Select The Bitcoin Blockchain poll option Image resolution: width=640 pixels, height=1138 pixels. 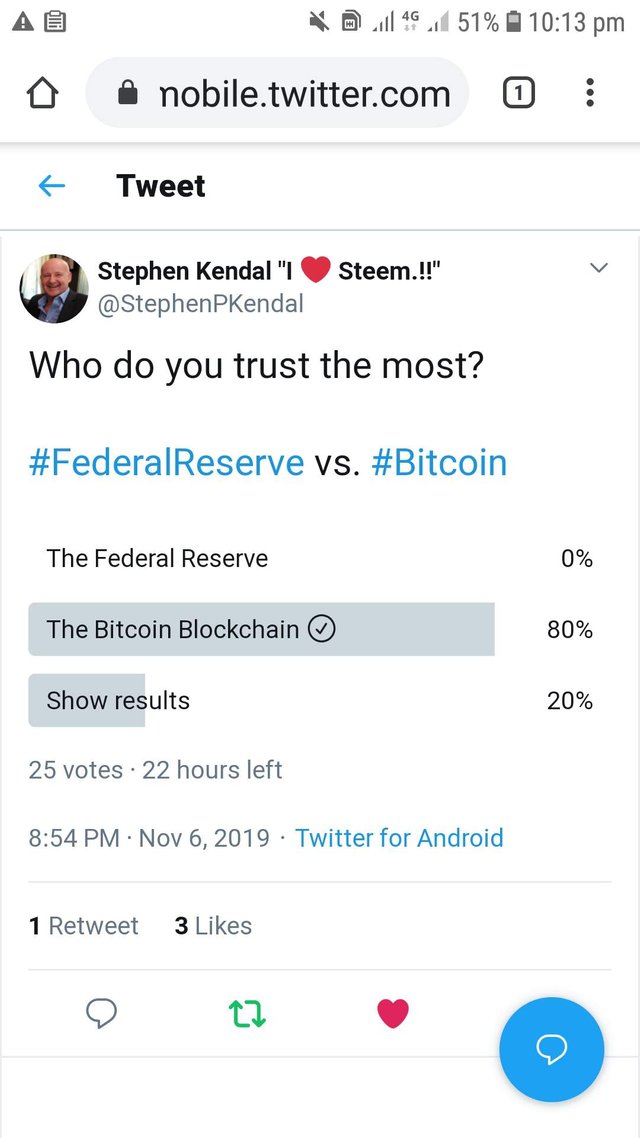[x=190, y=629]
